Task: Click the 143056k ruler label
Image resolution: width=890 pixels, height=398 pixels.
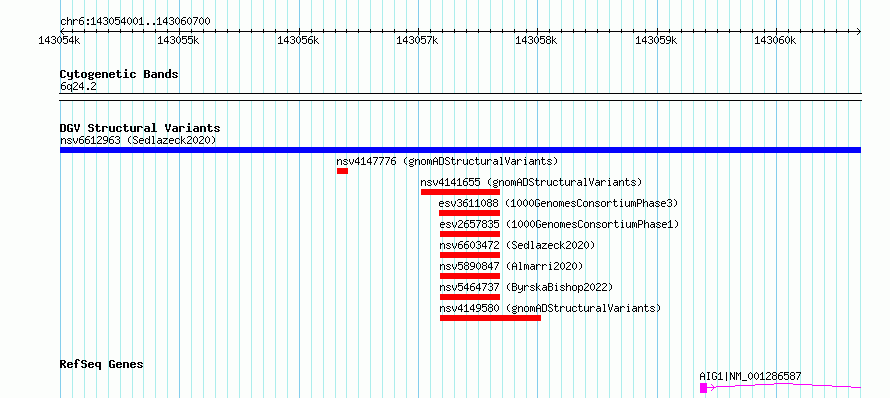Action: tap(298, 40)
